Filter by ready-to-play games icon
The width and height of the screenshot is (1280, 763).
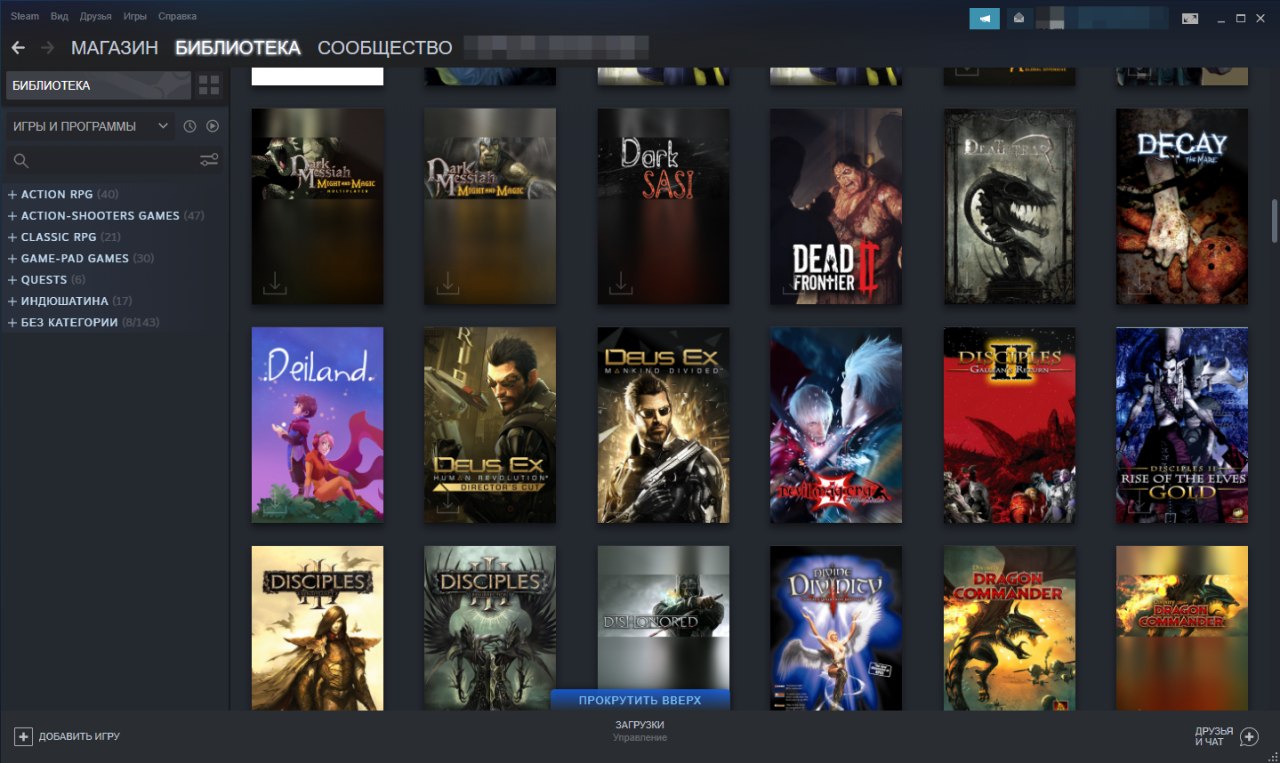point(212,126)
